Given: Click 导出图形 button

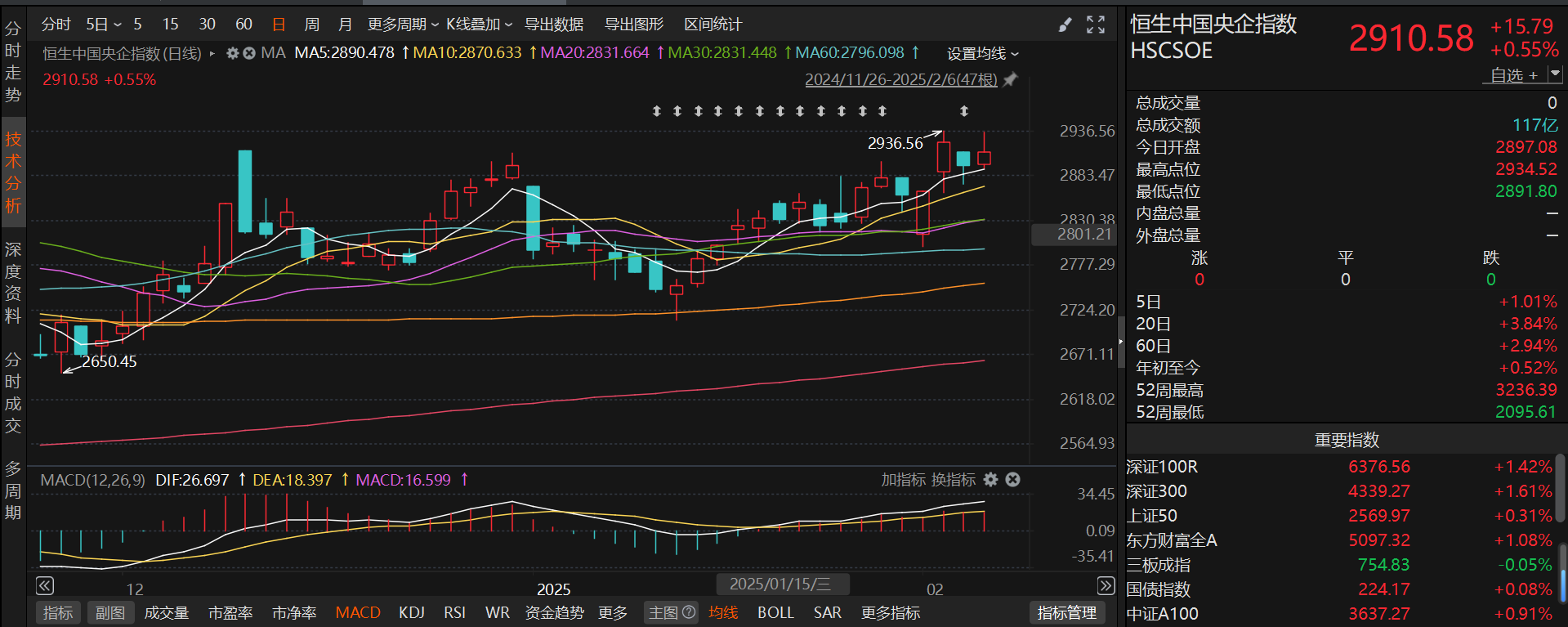Looking at the screenshot, I should point(634,25).
